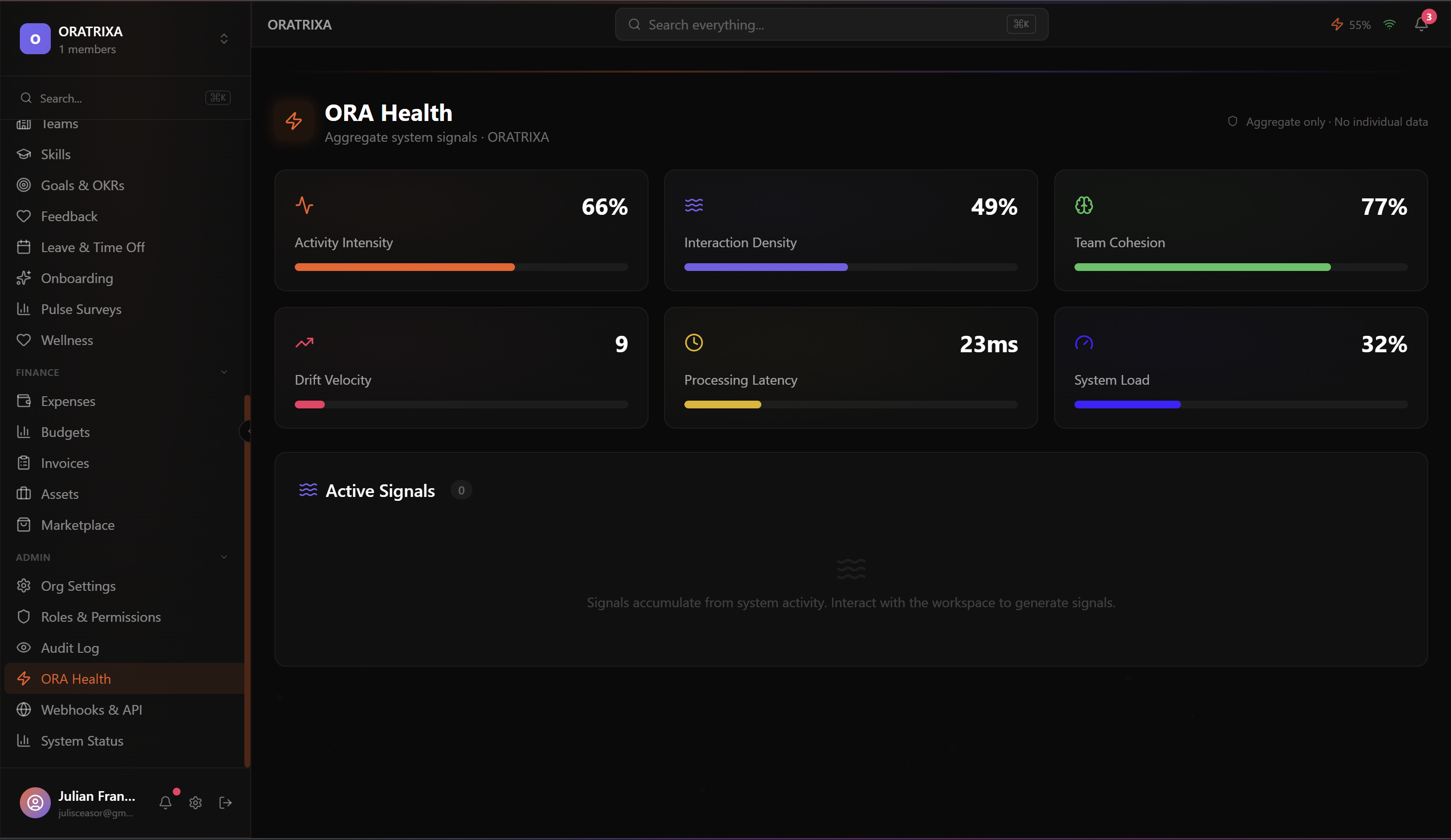Open Roles & Permissions
The height and width of the screenshot is (840, 1451).
point(124,616)
